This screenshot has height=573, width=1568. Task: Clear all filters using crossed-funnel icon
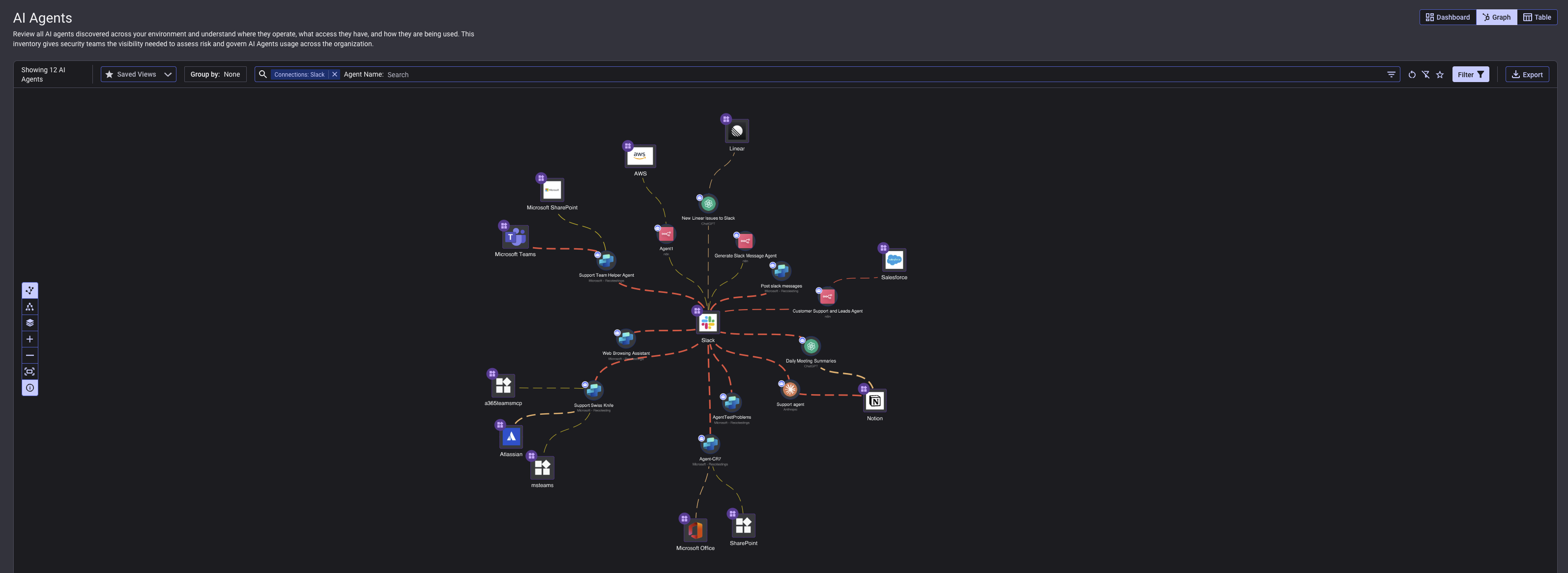(1425, 75)
